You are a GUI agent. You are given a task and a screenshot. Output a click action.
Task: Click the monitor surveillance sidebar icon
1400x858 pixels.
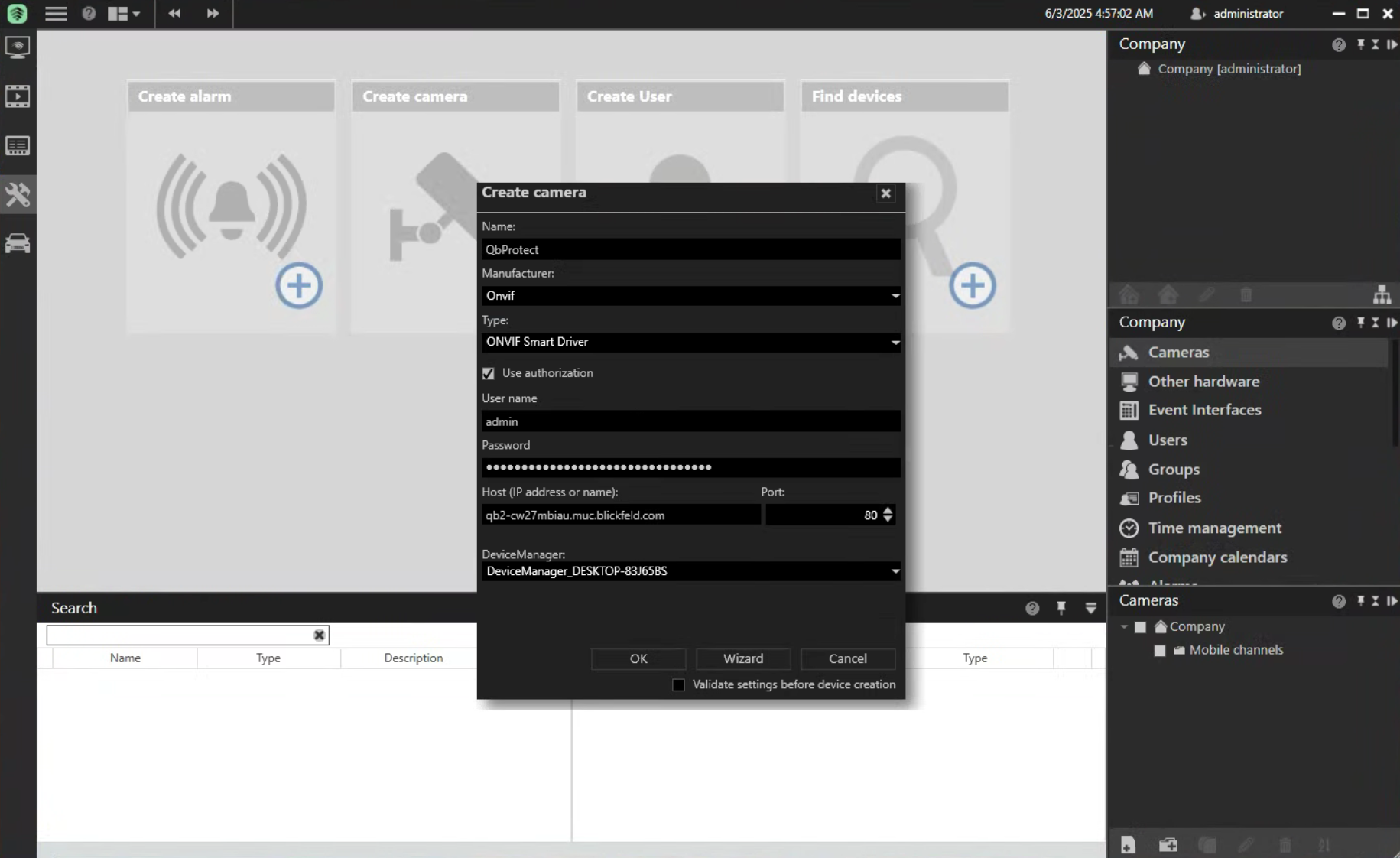coord(18,47)
